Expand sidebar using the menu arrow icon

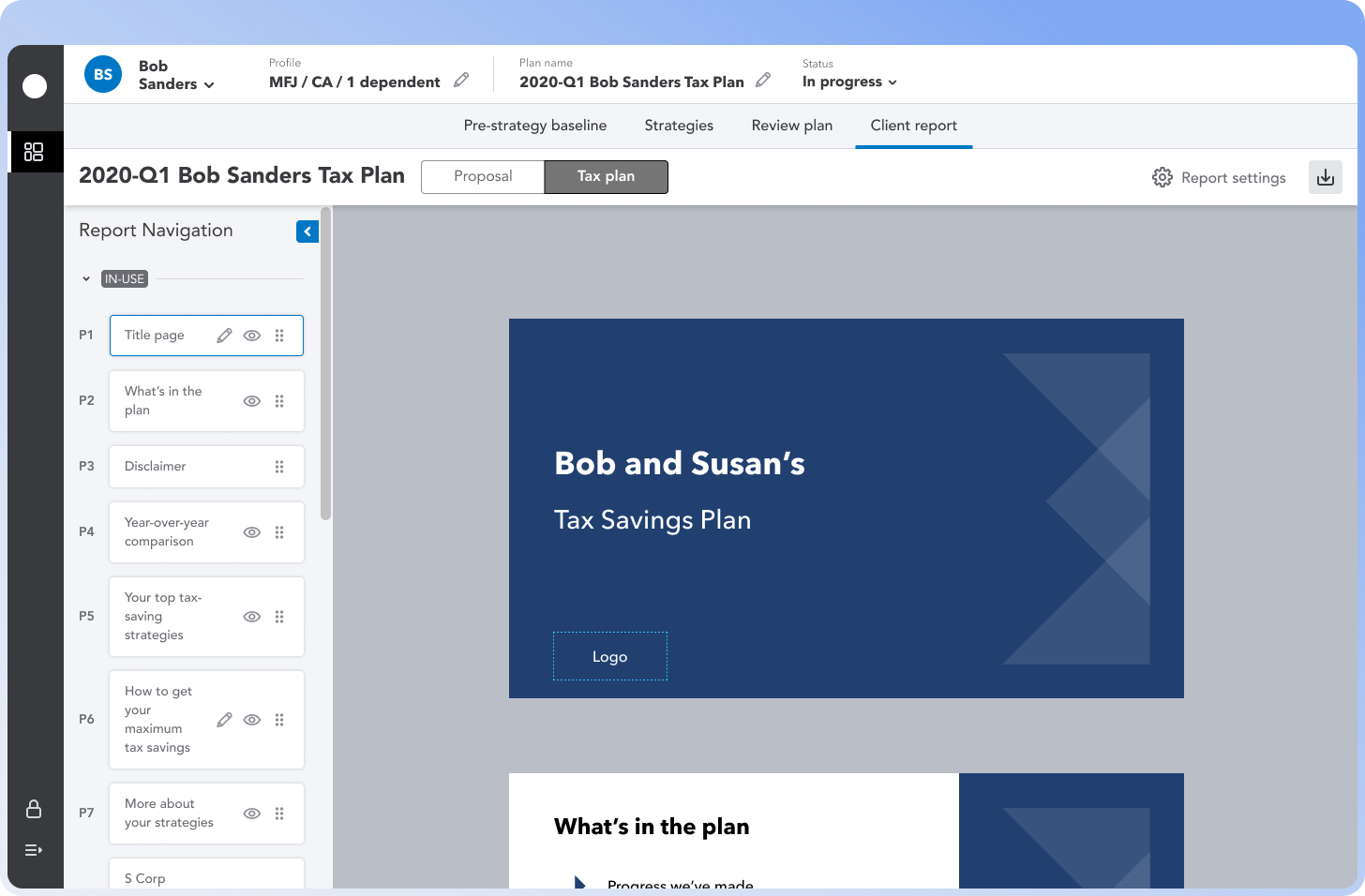pos(34,850)
